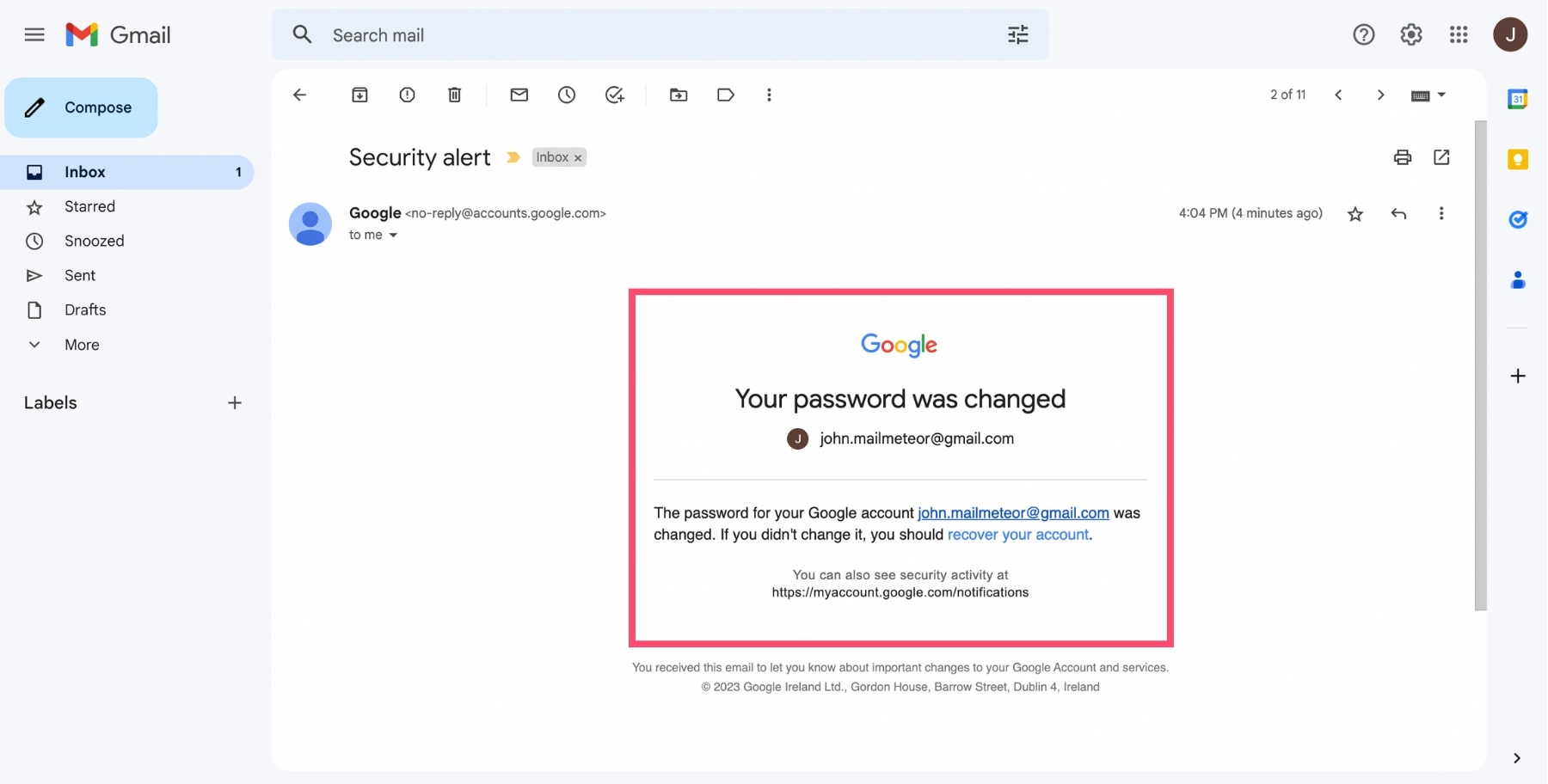Open Google Keep in side panel
This screenshot has width=1548, height=784.
click(1519, 160)
